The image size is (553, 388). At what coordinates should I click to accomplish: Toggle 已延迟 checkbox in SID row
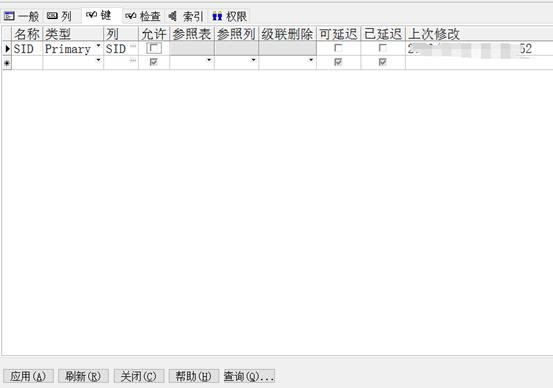pos(383,48)
